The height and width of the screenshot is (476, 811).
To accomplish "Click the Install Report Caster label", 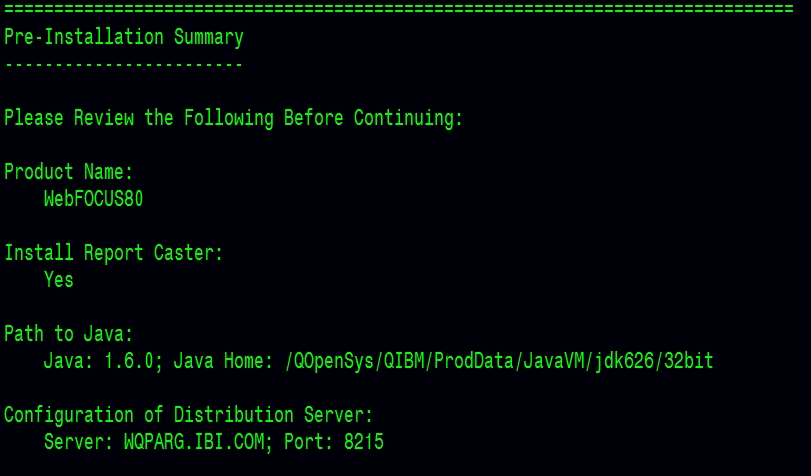I will click(113, 253).
